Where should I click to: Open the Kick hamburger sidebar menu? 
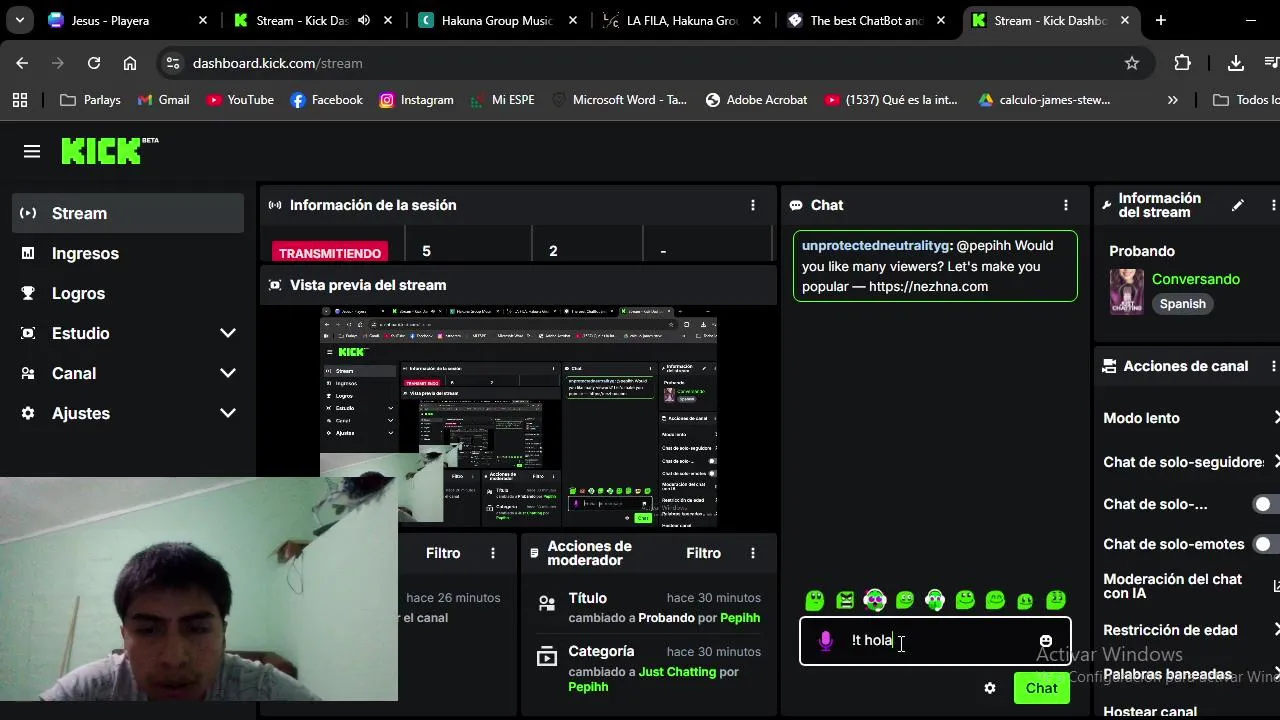click(32, 152)
